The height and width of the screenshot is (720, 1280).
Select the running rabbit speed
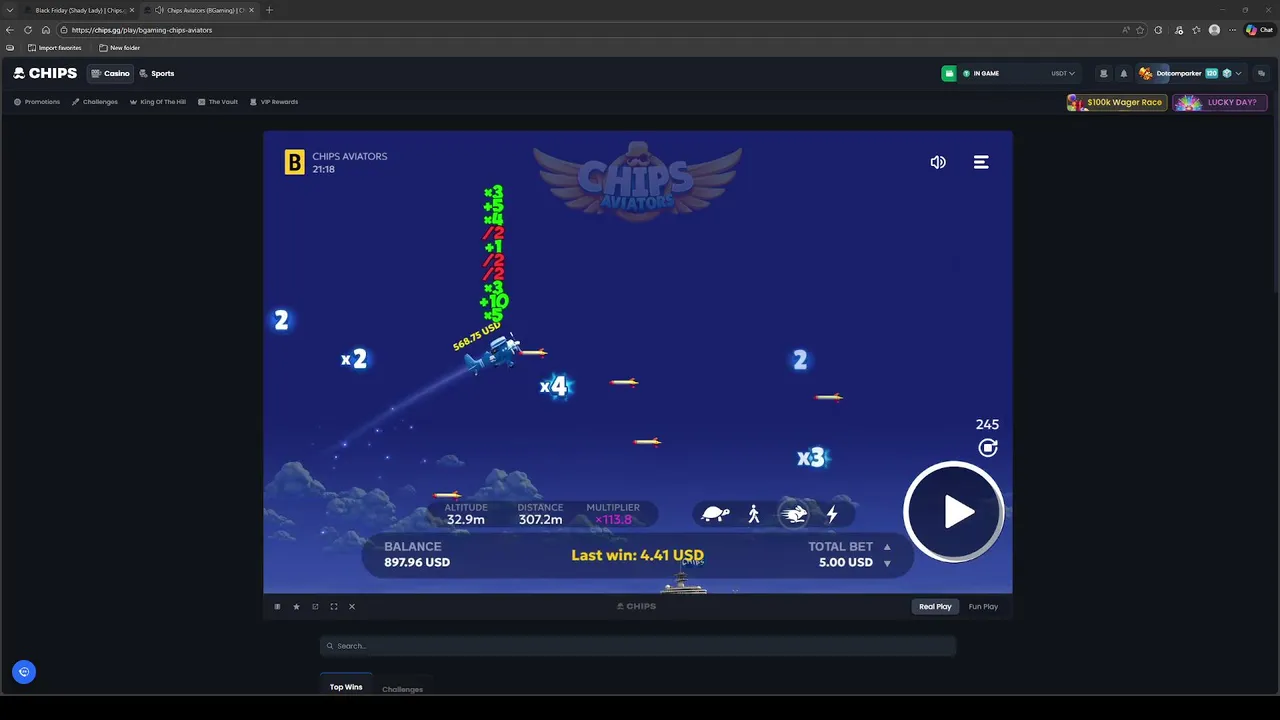pyautogui.click(x=794, y=514)
